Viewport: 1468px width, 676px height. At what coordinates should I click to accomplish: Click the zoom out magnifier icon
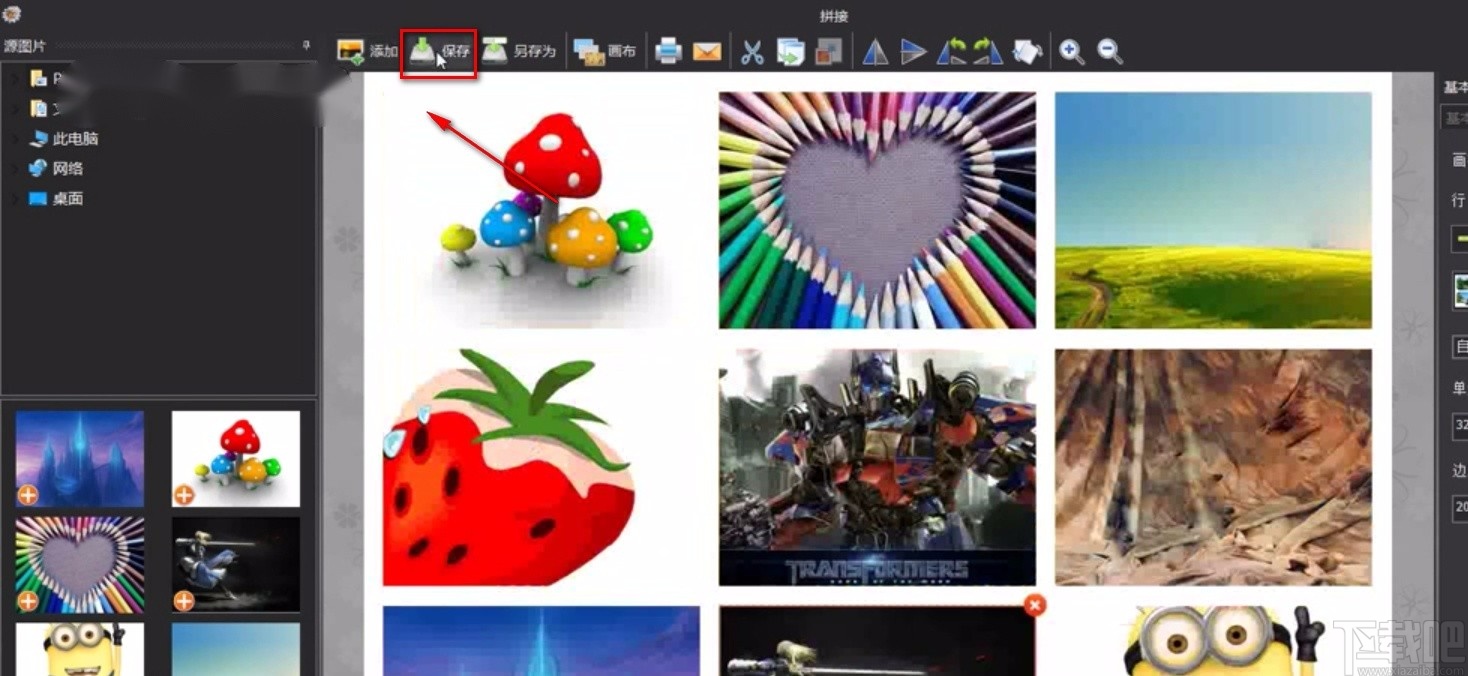click(x=1109, y=51)
